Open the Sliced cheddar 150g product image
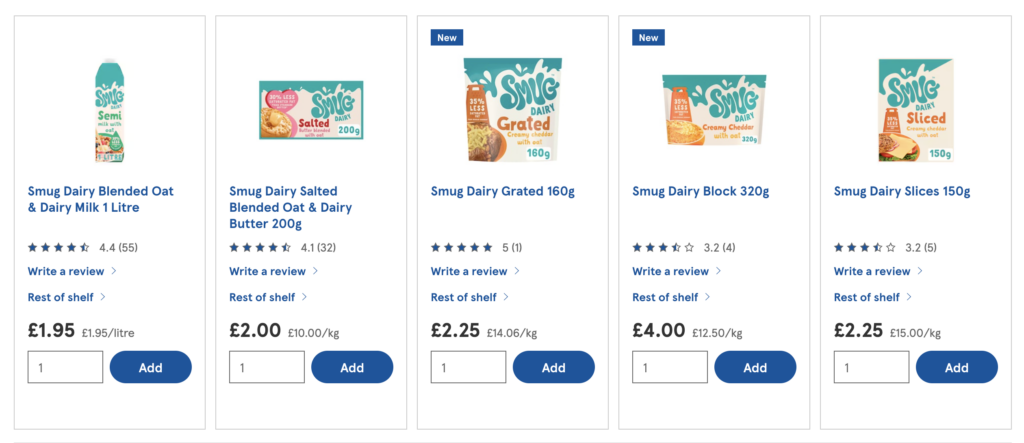The width and height of the screenshot is (1024, 443). click(x=916, y=110)
